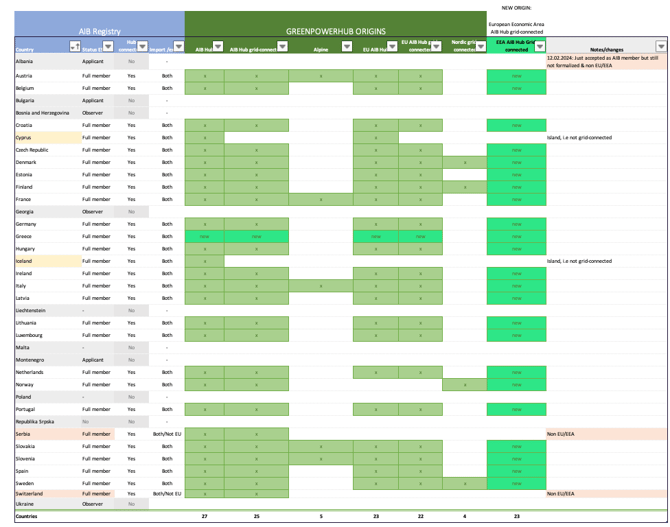
Task: Select Switzerland's Non EU/EEA note cell
Action: point(606,494)
